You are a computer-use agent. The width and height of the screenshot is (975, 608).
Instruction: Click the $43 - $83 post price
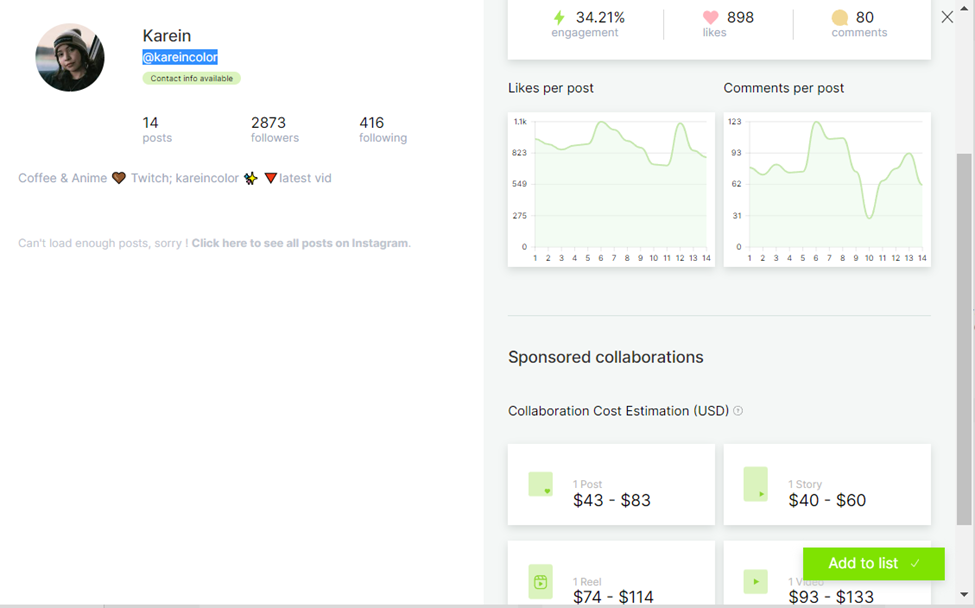point(612,500)
